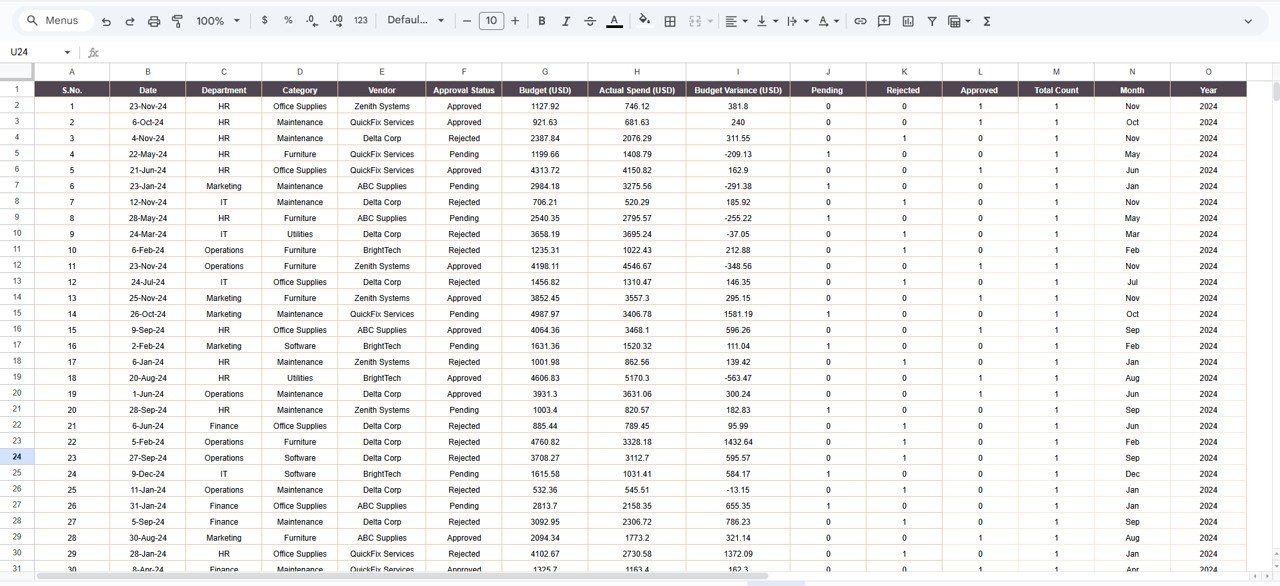Search the Menus box
Screen dimensions: 1280x586
[58, 21]
